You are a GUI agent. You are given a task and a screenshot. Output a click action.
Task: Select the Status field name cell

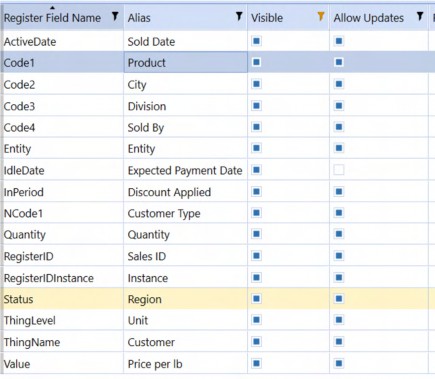pos(63,299)
